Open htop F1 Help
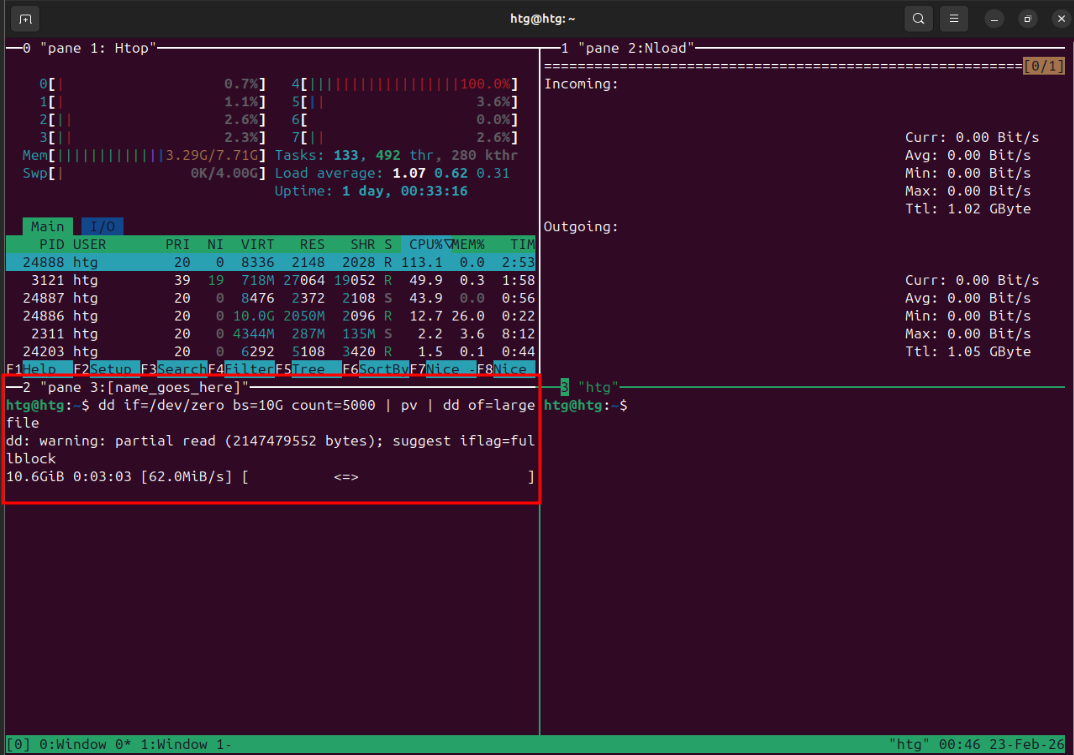The image size is (1074, 755). point(39,369)
